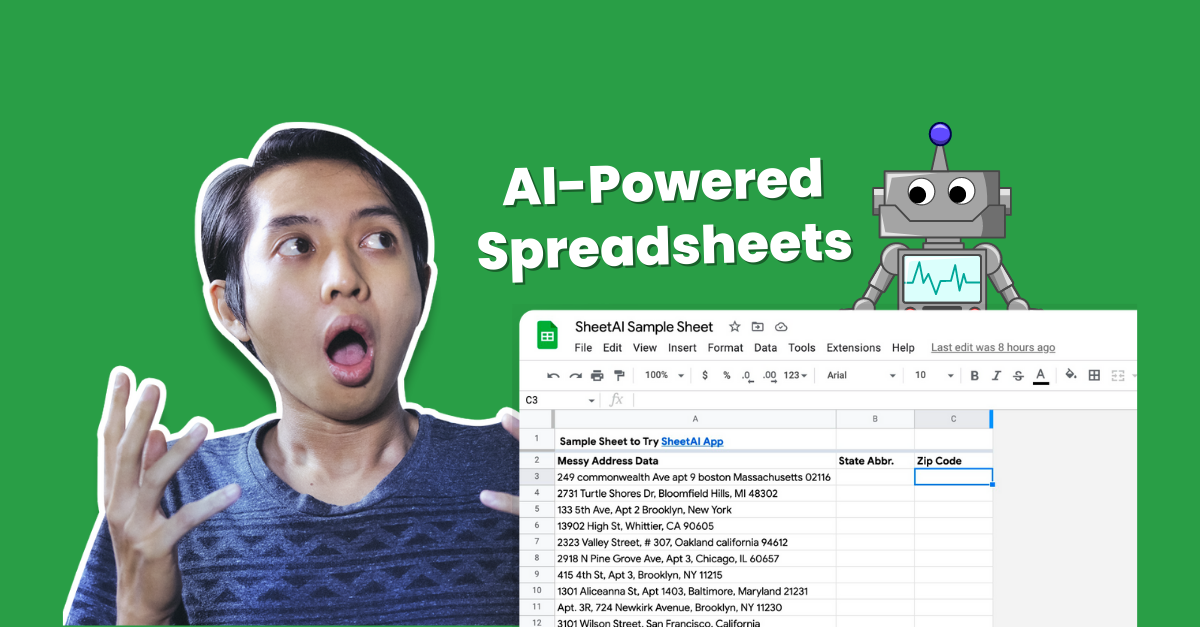Open the Format menu
Screen dimensions: 1200x627
pos(725,348)
